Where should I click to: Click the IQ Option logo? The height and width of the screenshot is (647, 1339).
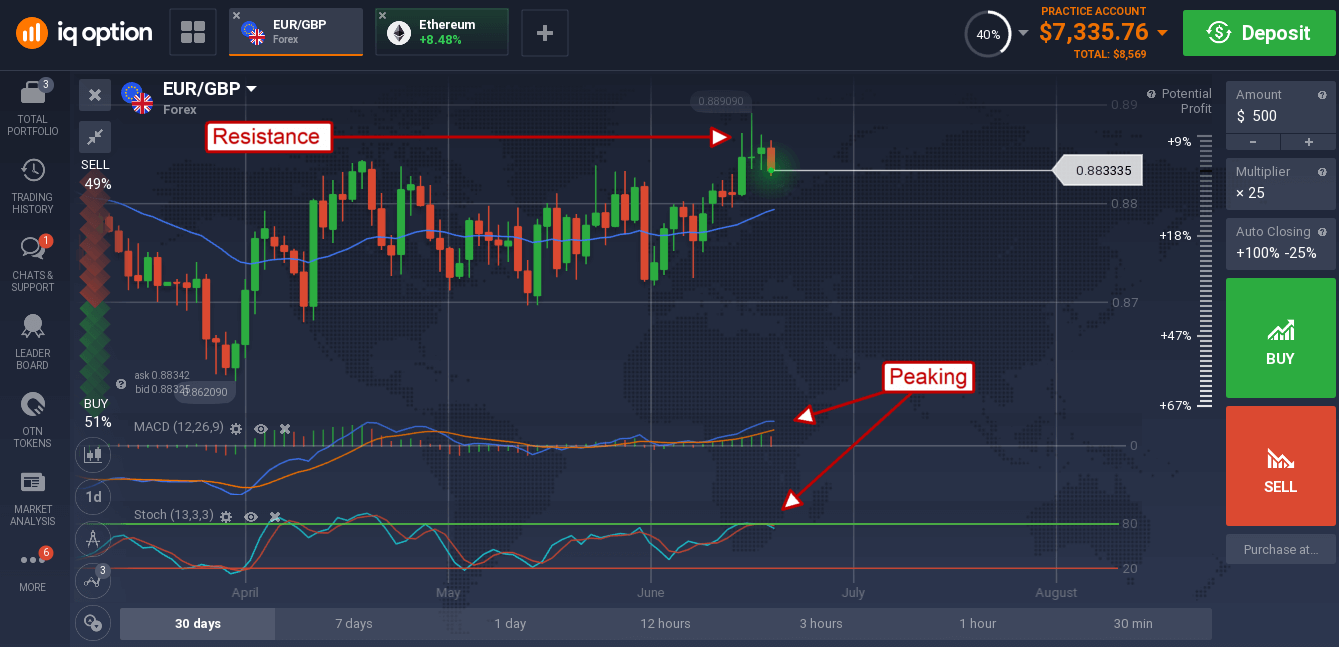click(x=84, y=33)
